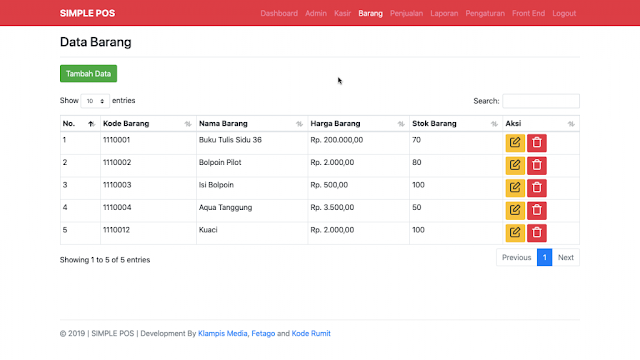This screenshot has width=640, height=360.
Task: Edit the Isi Bolpoin entry
Action: click(x=515, y=188)
